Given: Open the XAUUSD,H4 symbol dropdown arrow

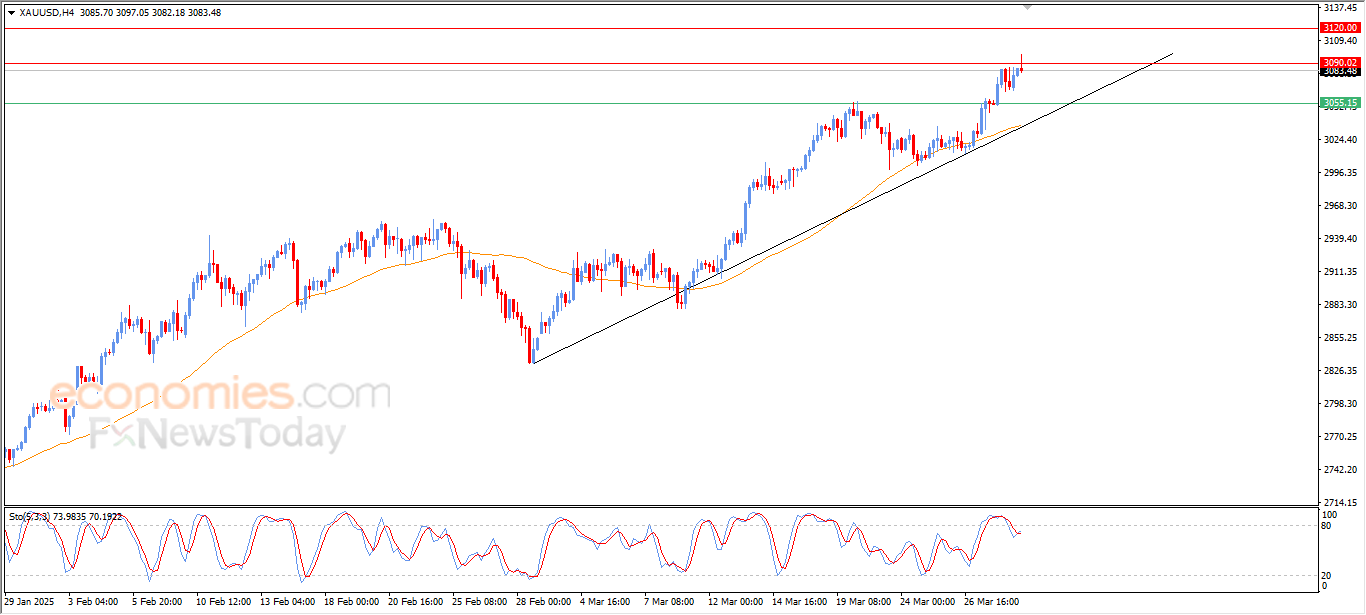Looking at the screenshot, I should pyautogui.click(x=11, y=13).
